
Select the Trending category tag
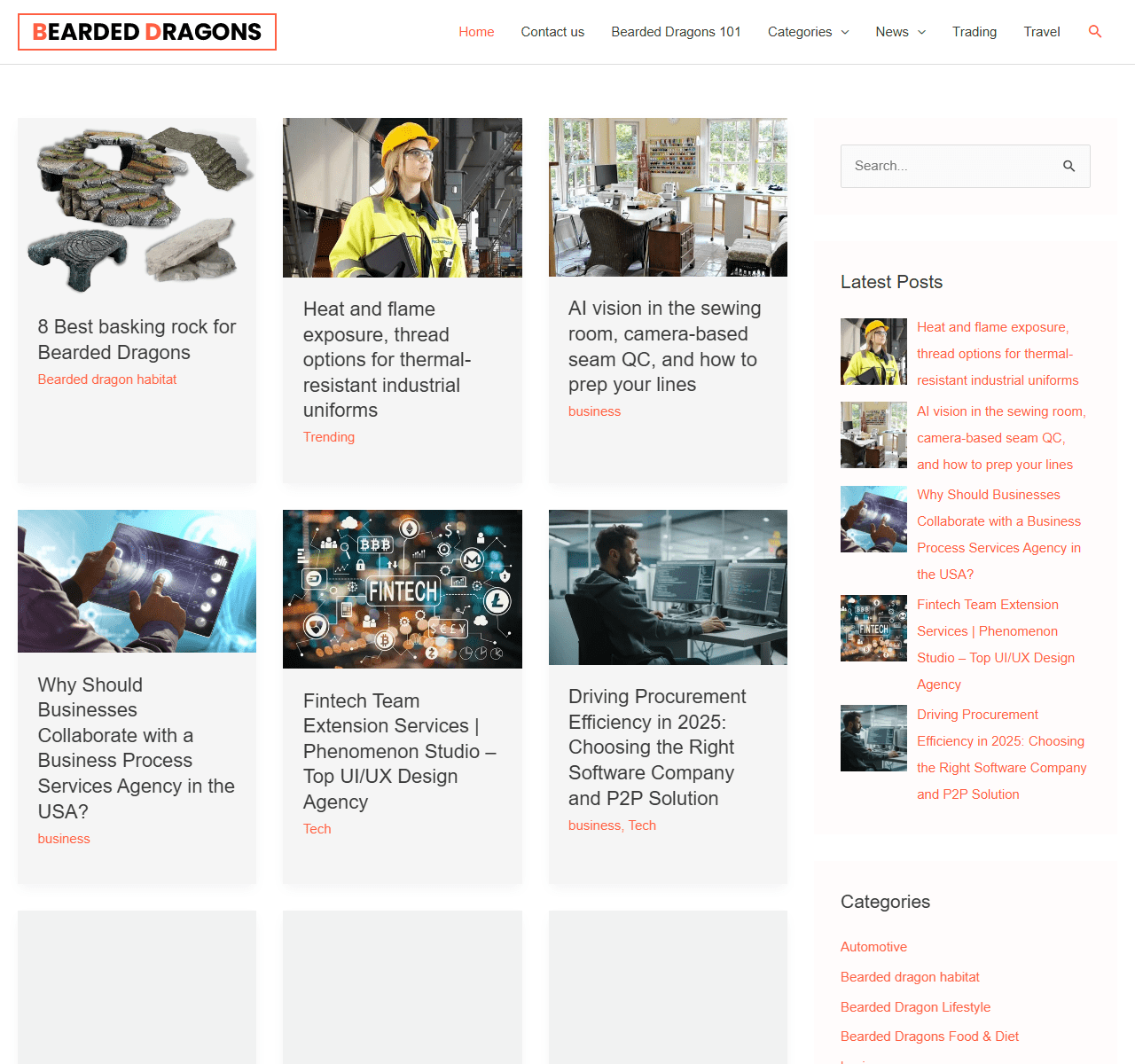click(x=329, y=437)
